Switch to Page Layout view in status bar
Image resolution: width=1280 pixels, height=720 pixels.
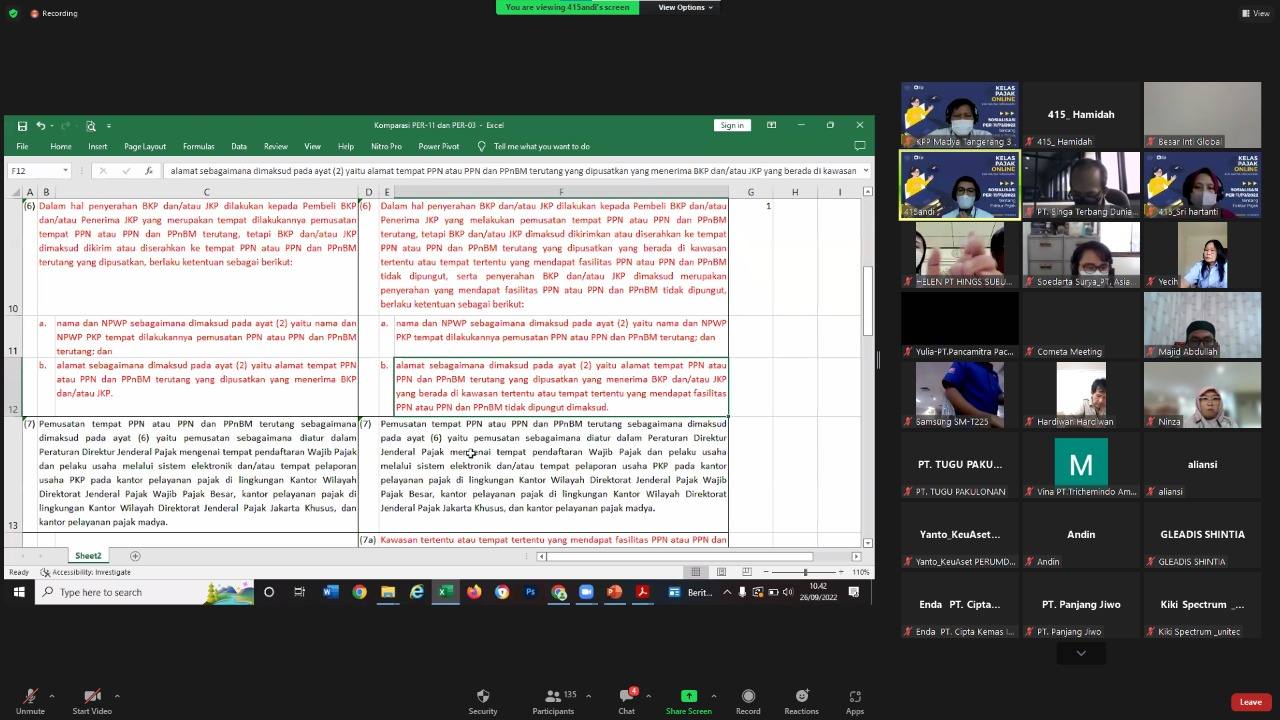(721, 572)
